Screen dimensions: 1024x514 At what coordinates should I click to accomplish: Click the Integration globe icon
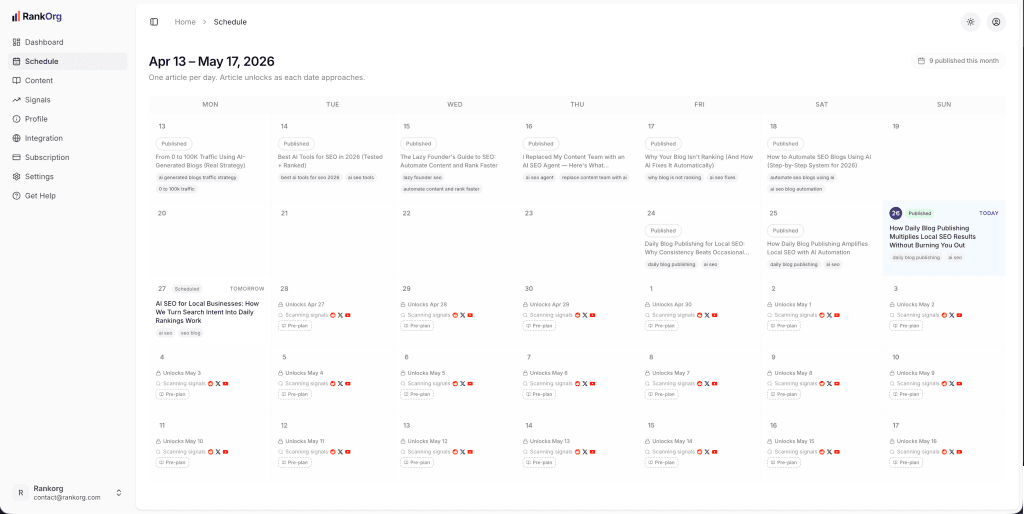point(16,138)
